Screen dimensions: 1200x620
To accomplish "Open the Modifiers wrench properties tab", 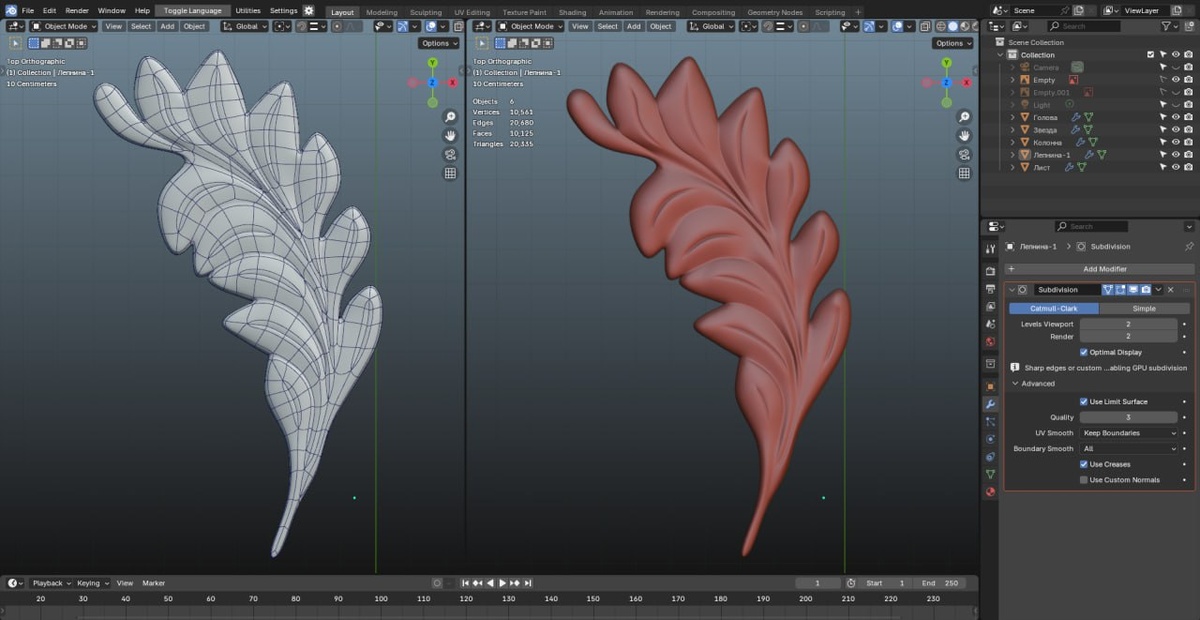I will pyautogui.click(x=990, y=405).
